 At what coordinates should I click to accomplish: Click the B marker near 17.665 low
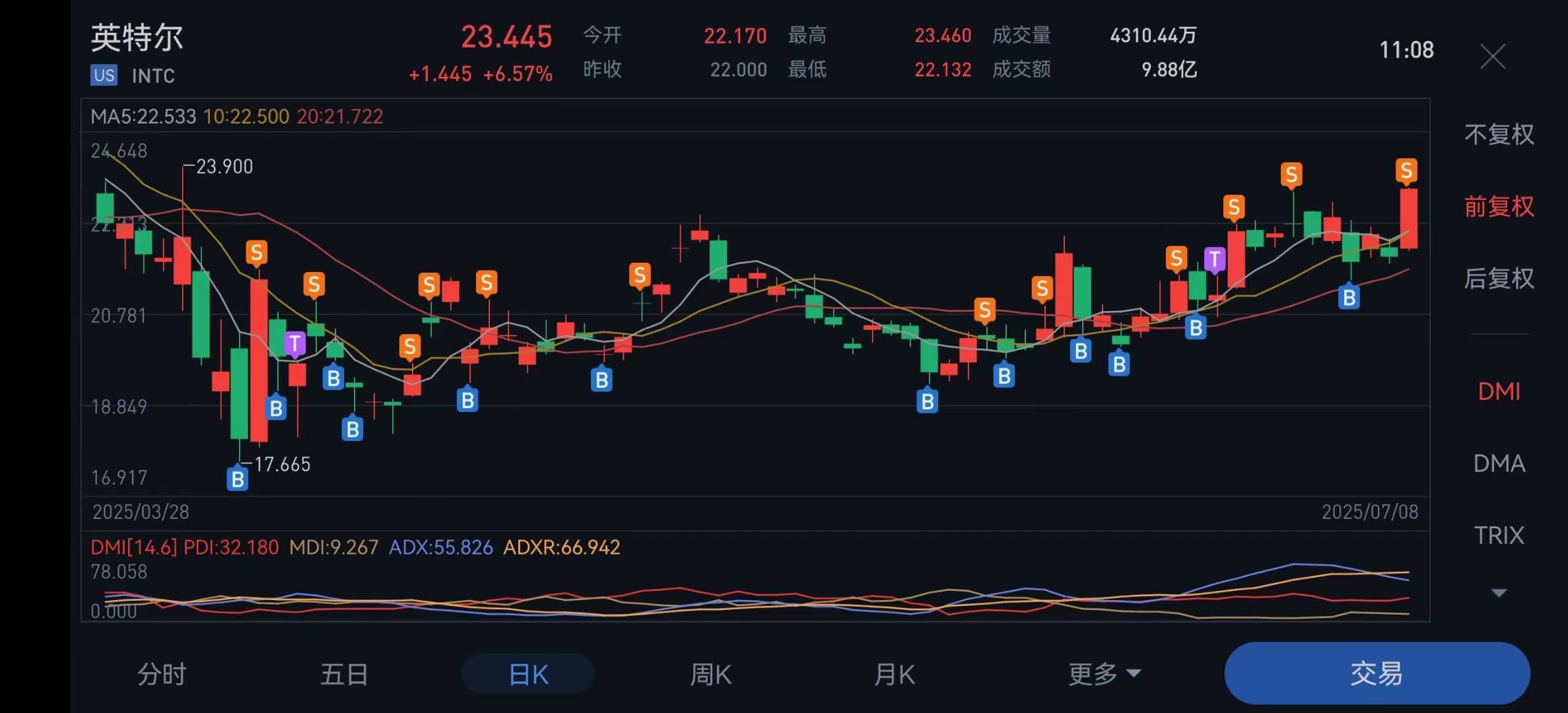click(237, 478)
